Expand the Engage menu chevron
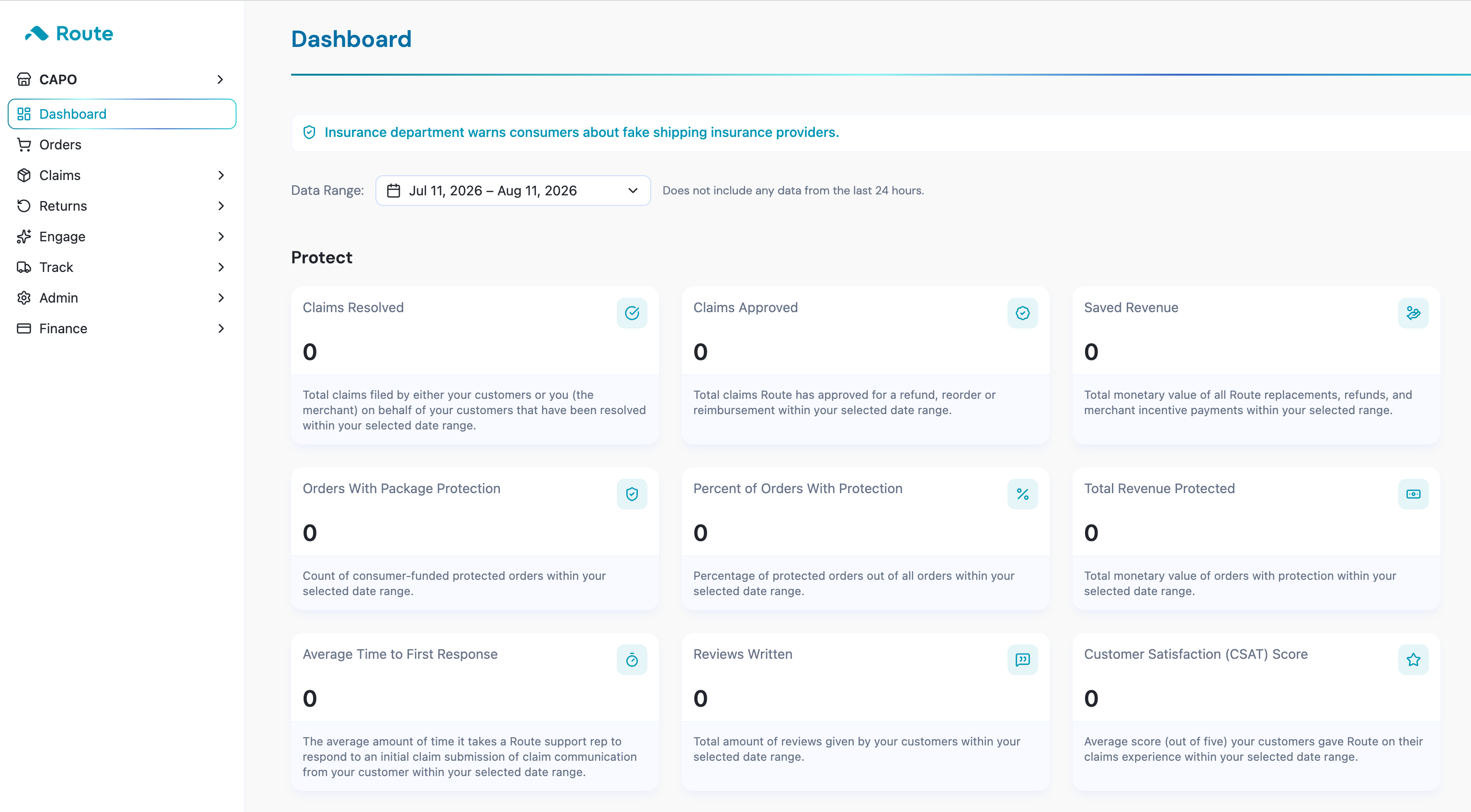Image resolution: width=1471 pixels, height=812 pixels. pyautogui.click(x=221, y=237)
